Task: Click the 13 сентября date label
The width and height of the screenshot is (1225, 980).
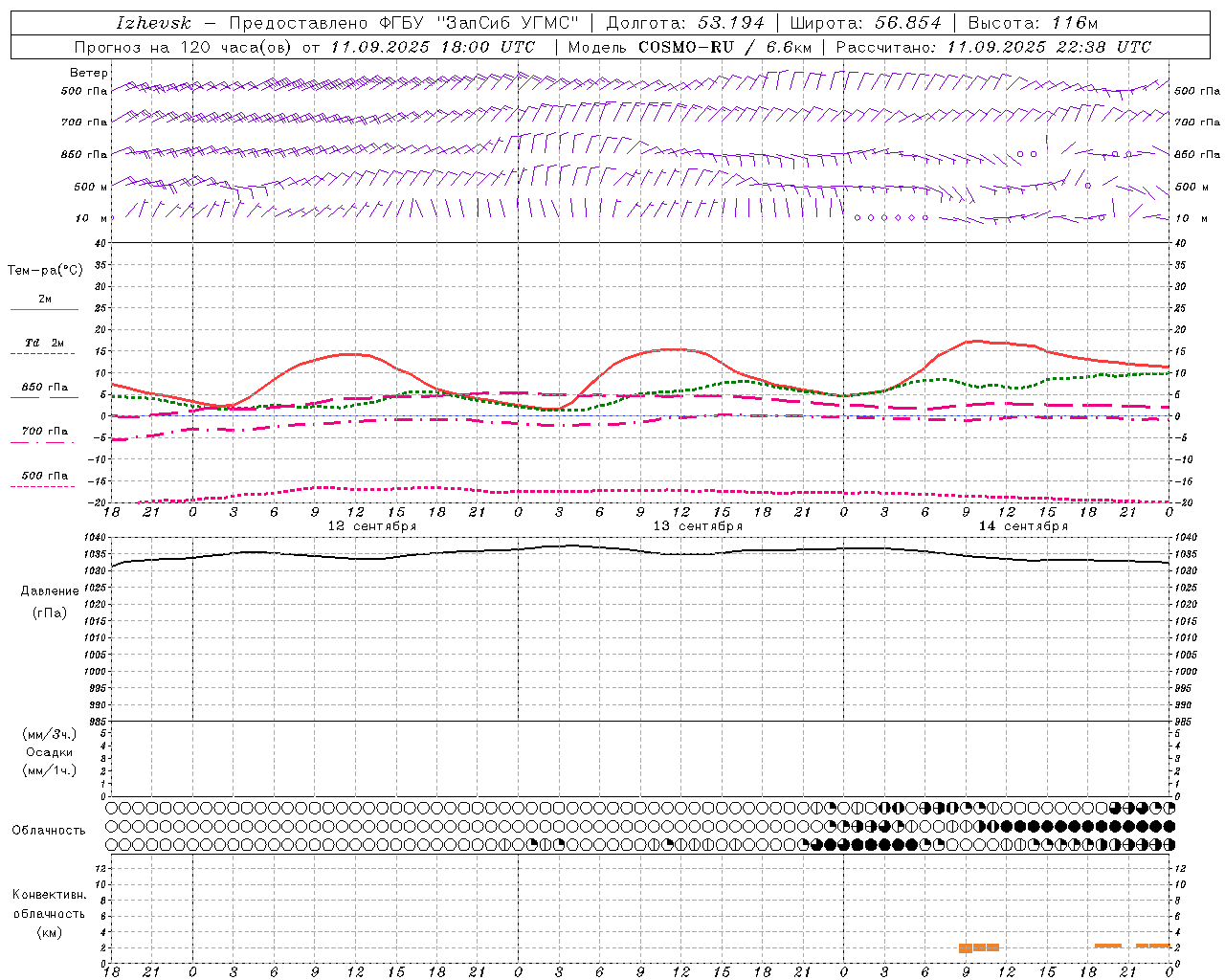Action: [x=698, y=526]
